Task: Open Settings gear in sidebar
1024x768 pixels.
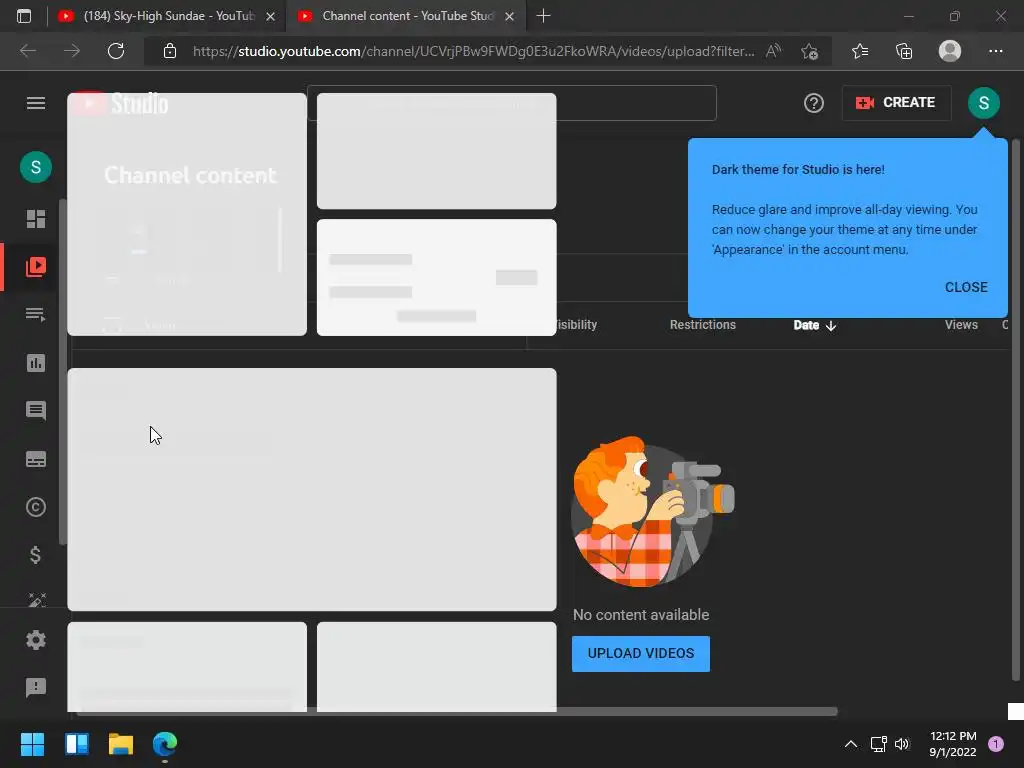Action: pyautogui.click(x=36, y=640)
